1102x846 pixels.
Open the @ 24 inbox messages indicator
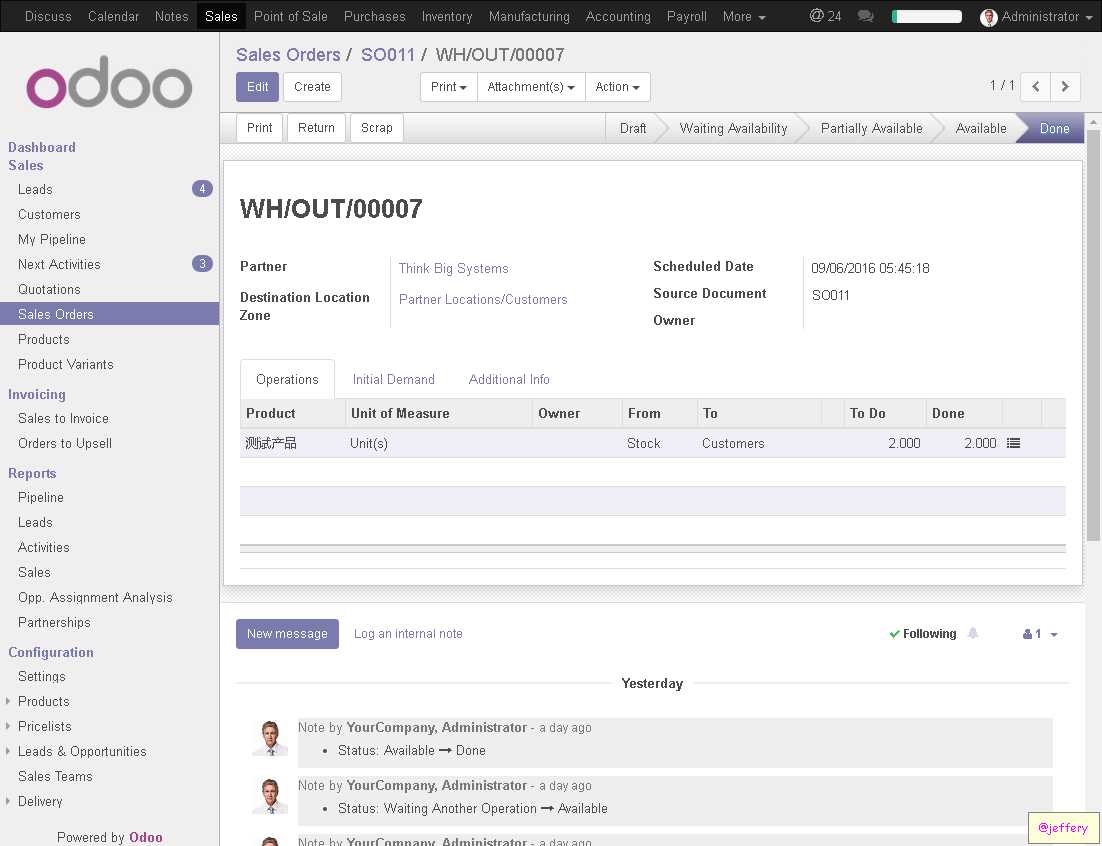coord(825,15)
